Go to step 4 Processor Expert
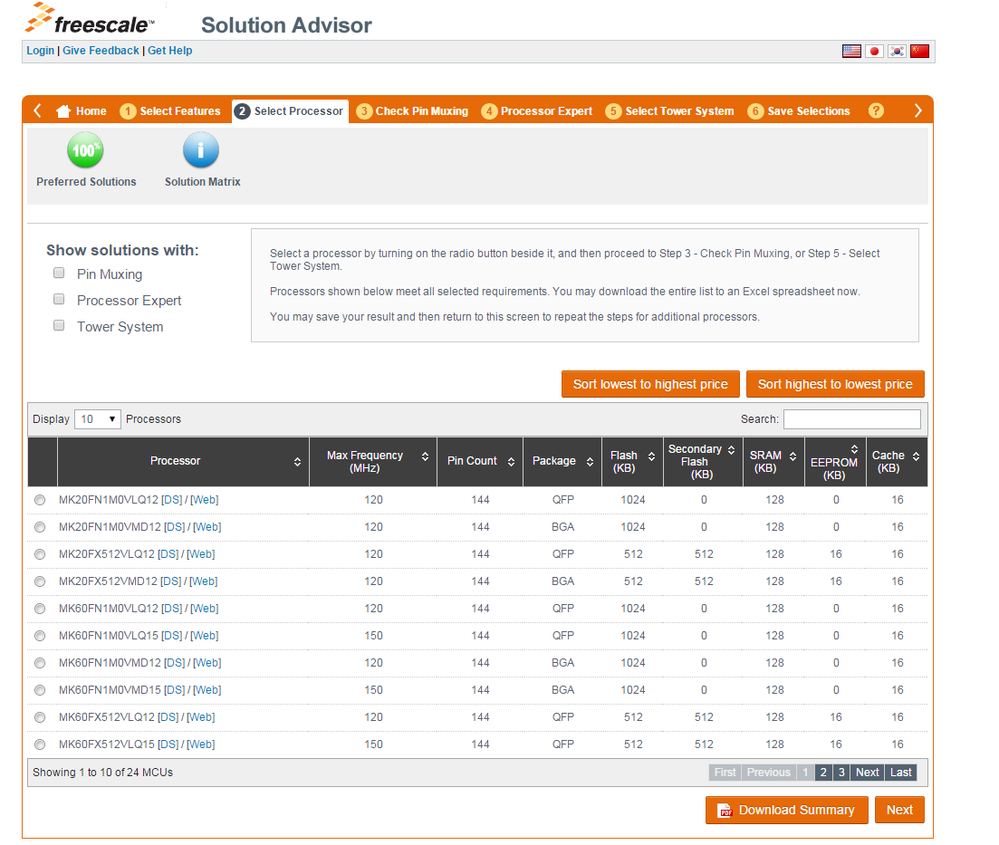The height and width of the screenshot is (845, 999). (537, 111)
